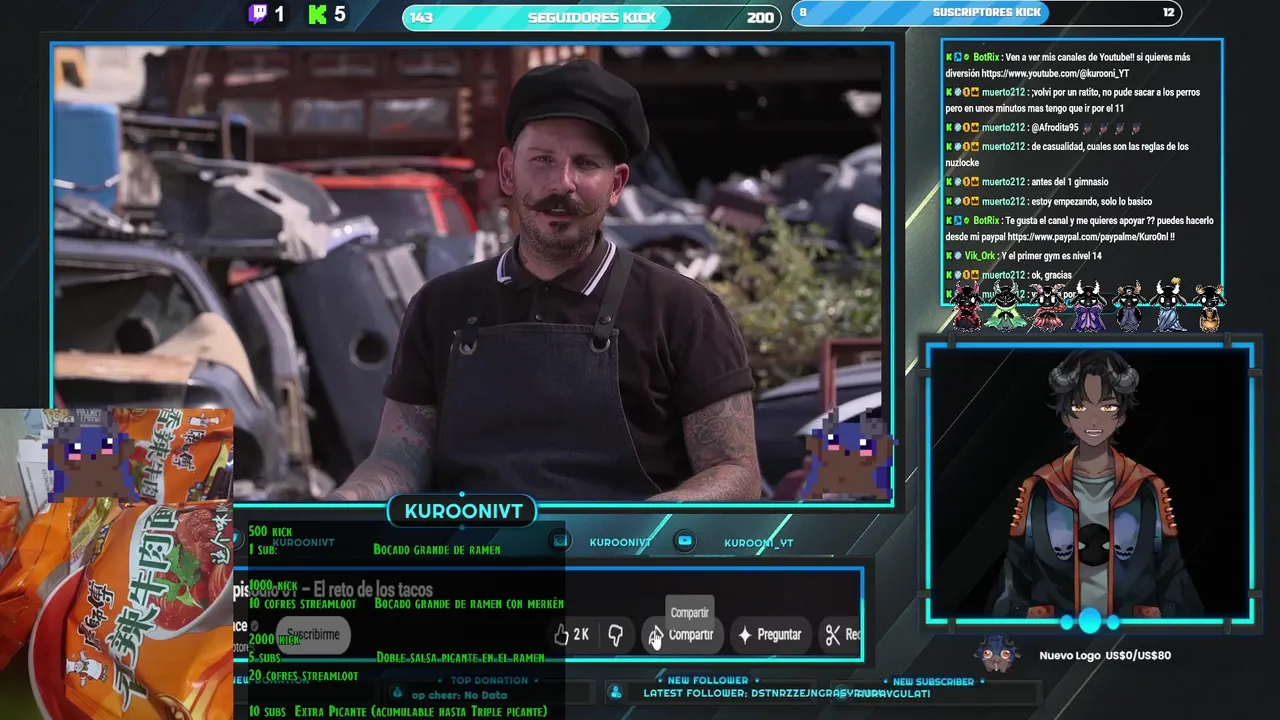
Task: Click the green Kick logo icon
Action: (318, 14)
